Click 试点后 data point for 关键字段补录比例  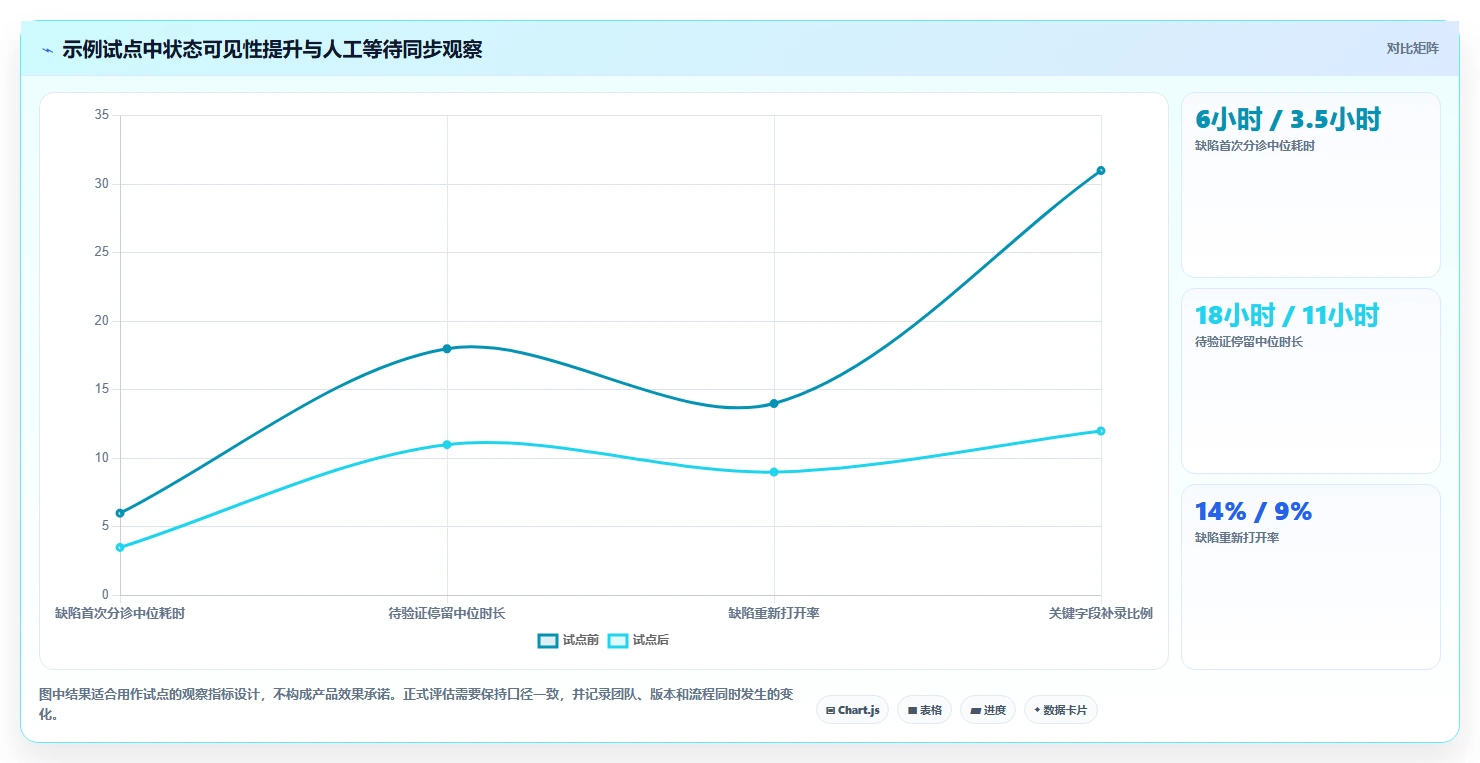coord(1101,431)
